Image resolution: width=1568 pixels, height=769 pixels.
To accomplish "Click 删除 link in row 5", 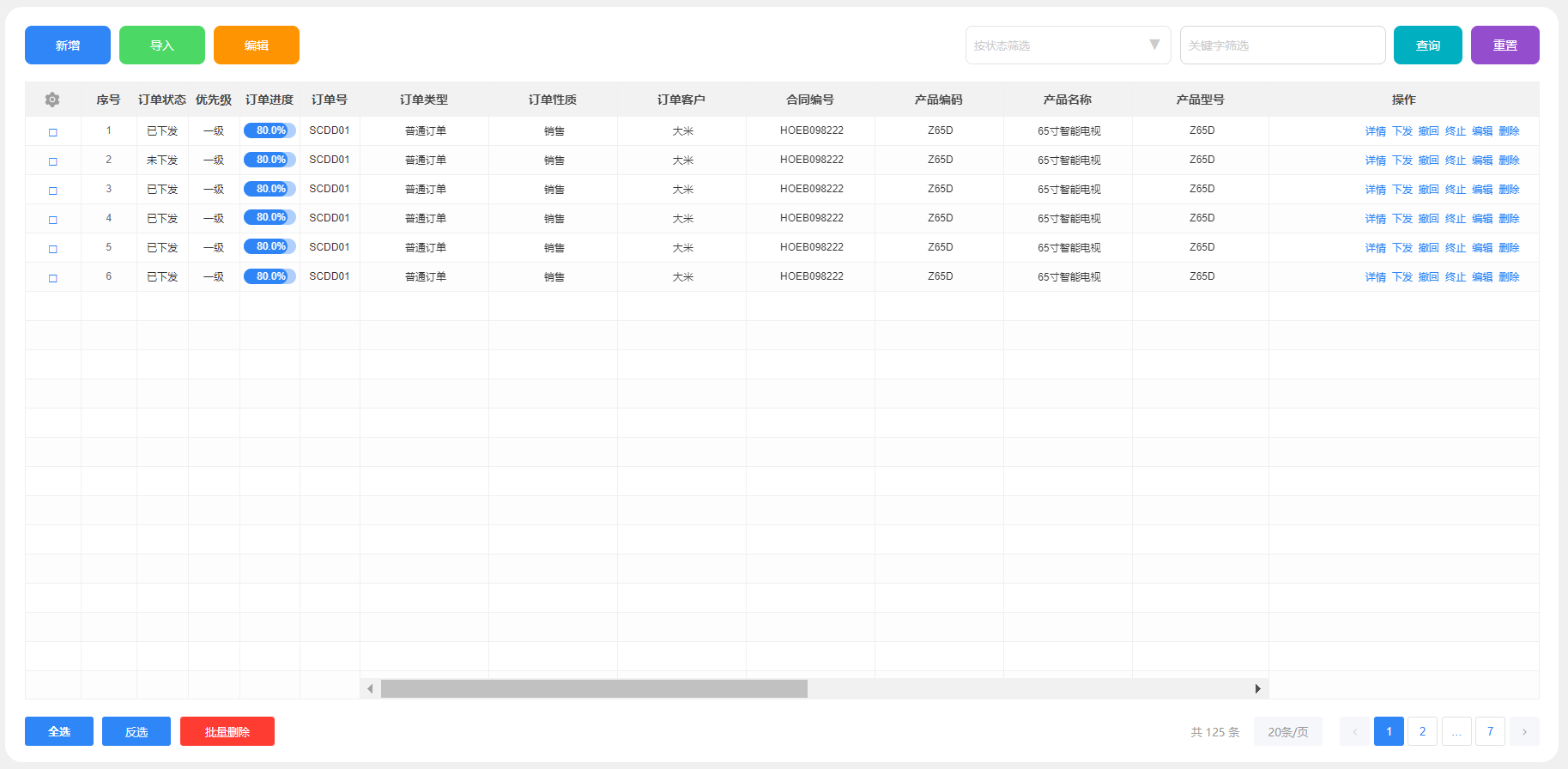I will [1509, 248].
